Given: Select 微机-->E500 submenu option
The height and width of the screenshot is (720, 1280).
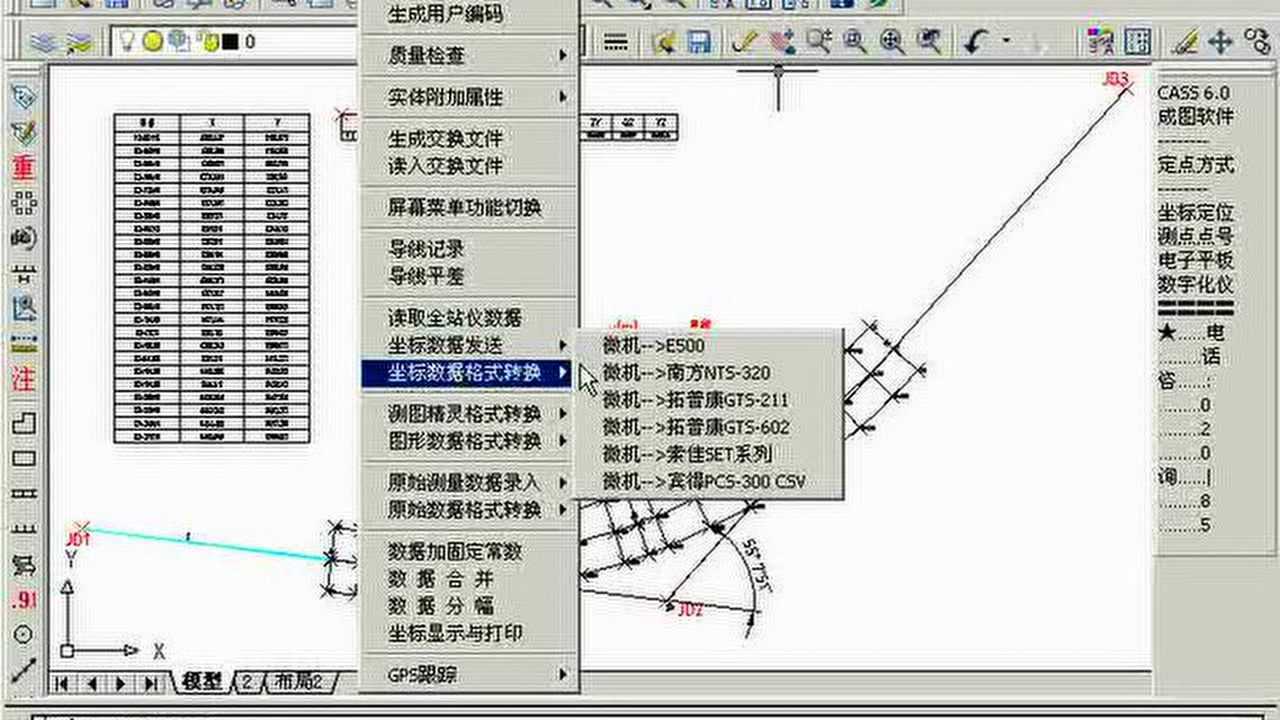Looking at the screenshot, I should [707, 346].
